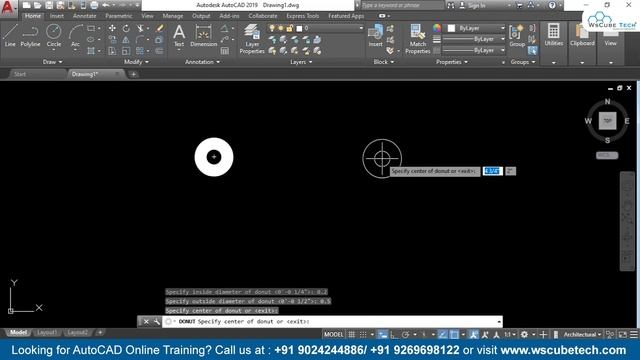Viewport: 640px width, 360px height.
Task: Click the Insert block icon
Action: 376,36
